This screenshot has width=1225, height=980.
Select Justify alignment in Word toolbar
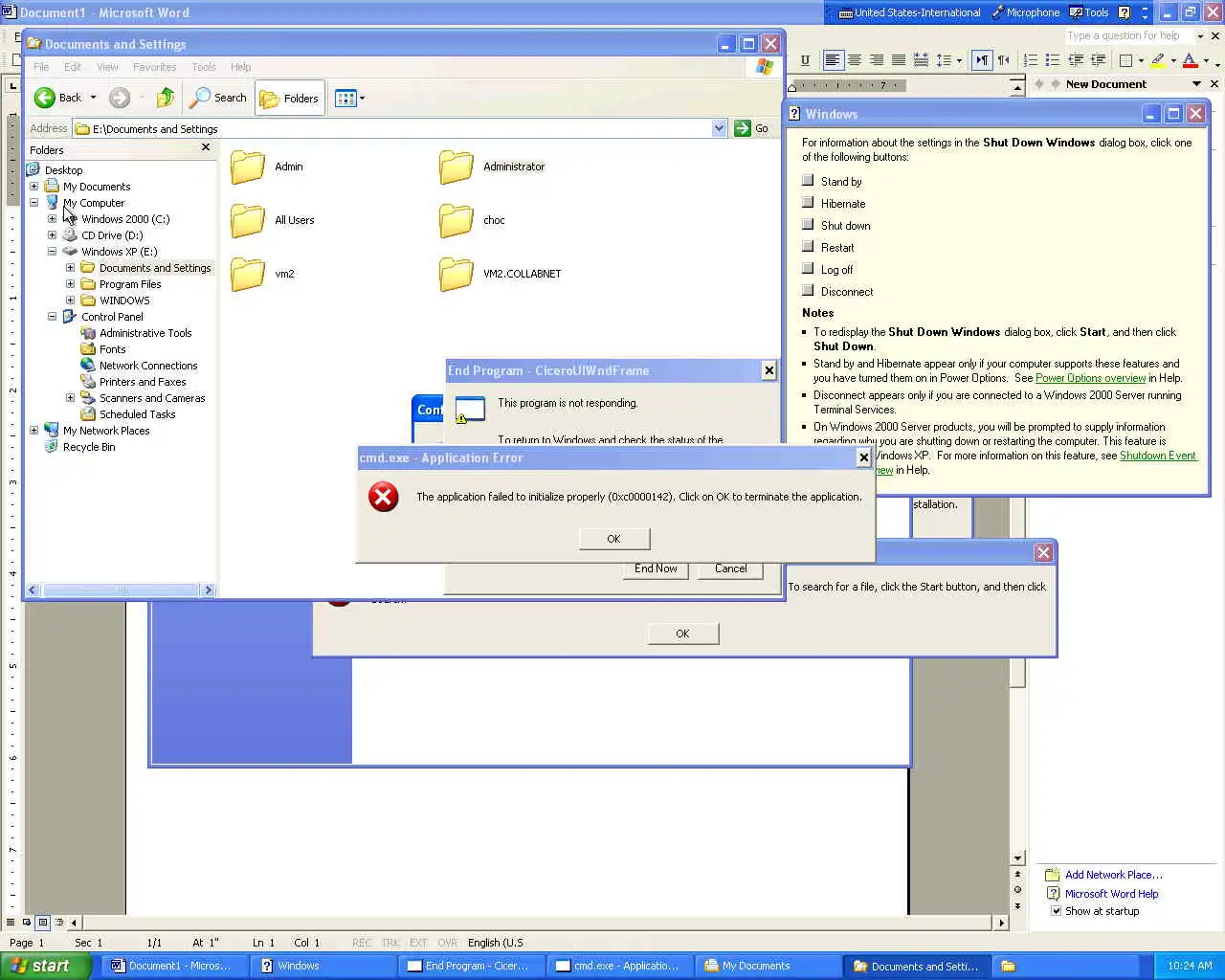899,60
